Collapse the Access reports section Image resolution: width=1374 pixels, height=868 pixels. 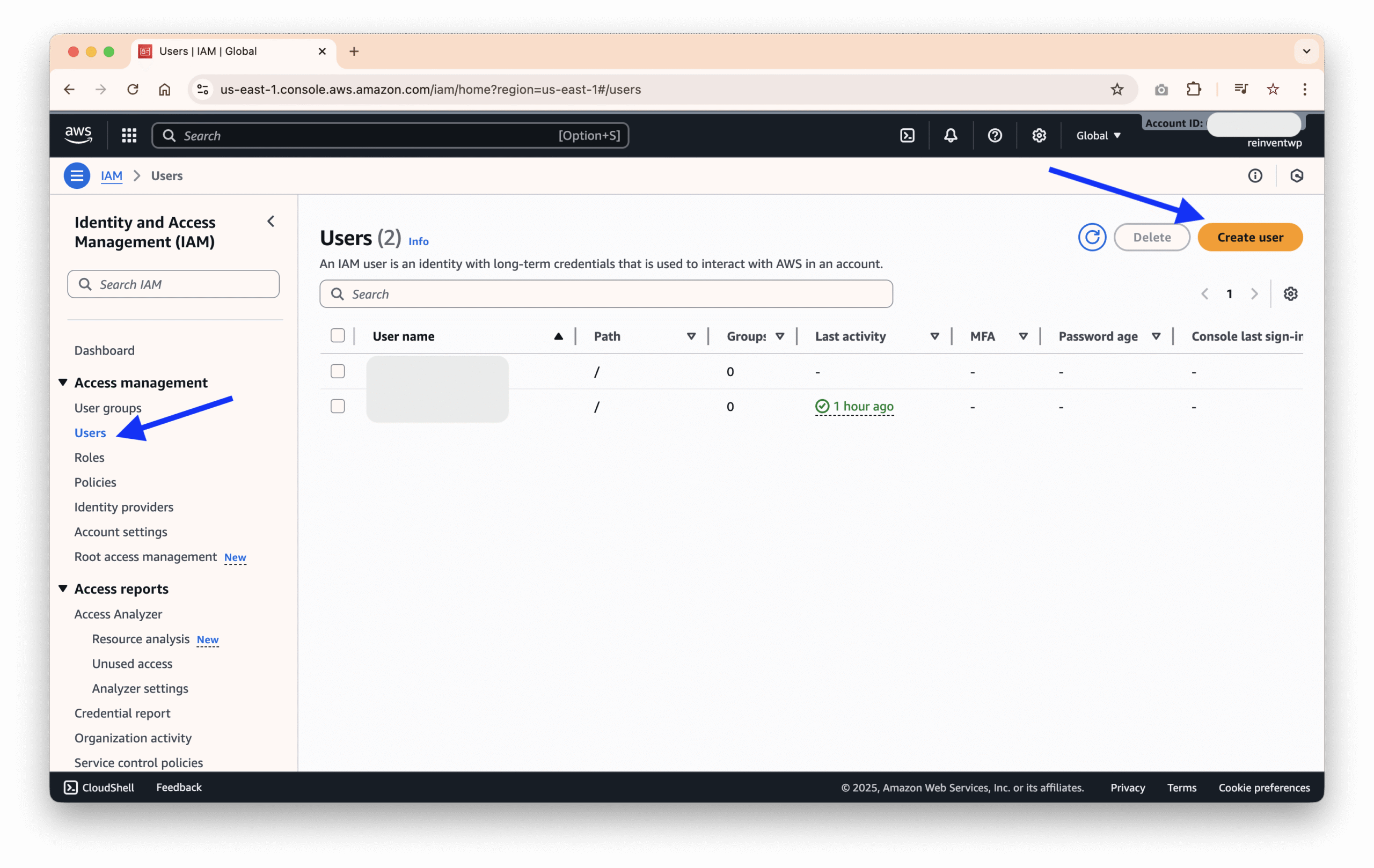(x=63, y=588)
